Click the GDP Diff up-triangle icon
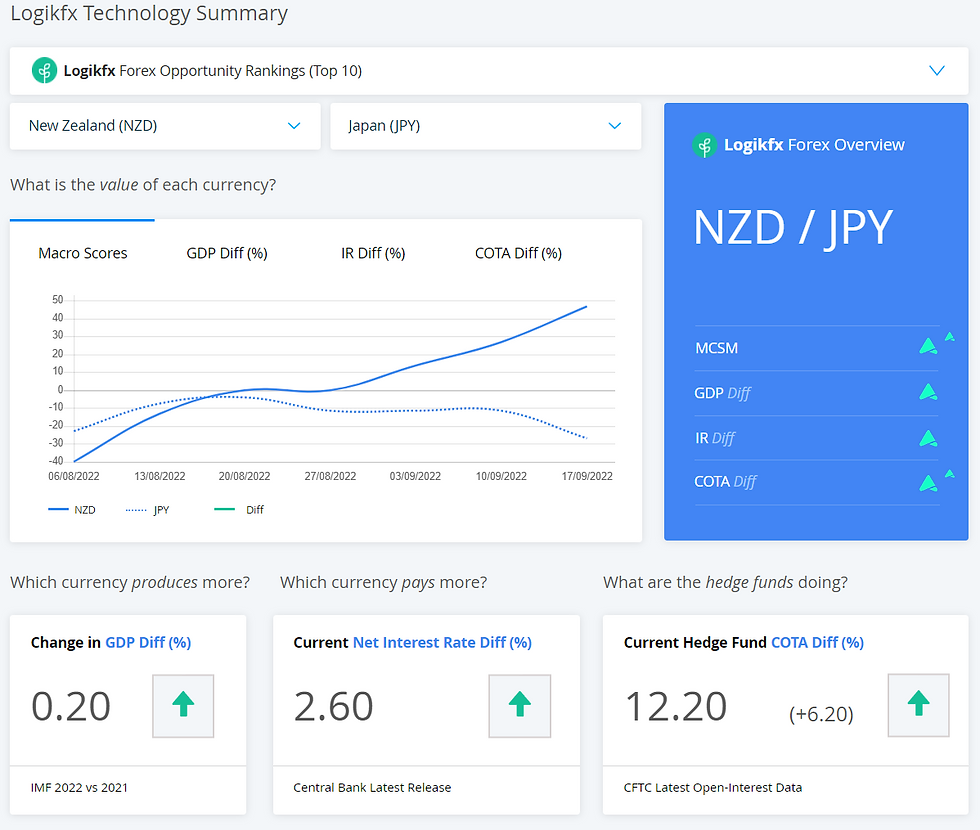 pyautogui.click(x=928, y=392)
